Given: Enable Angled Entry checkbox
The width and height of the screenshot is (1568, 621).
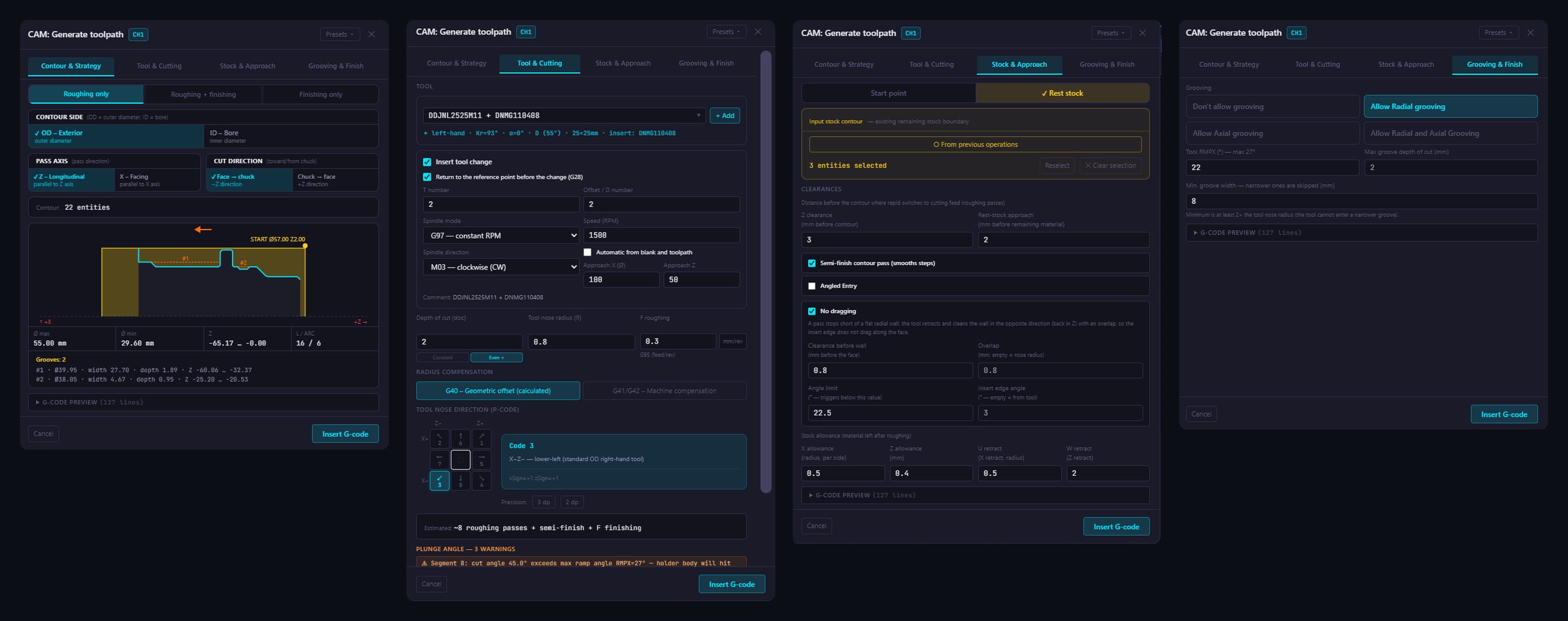Looking at the screenshot, I should (x=812, y=286).
